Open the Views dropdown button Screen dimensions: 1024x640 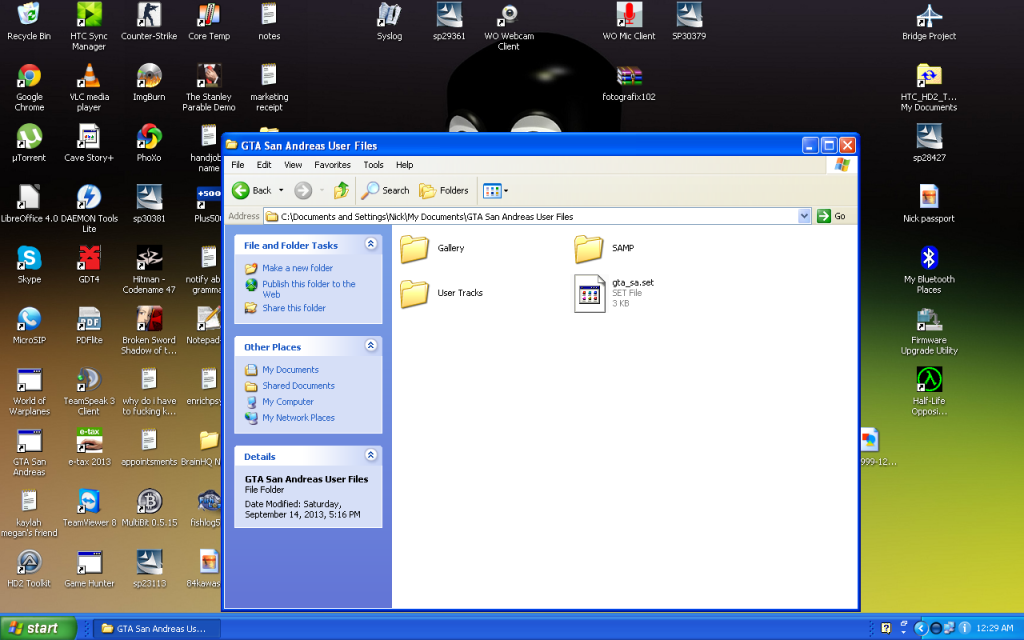point(495,191)
